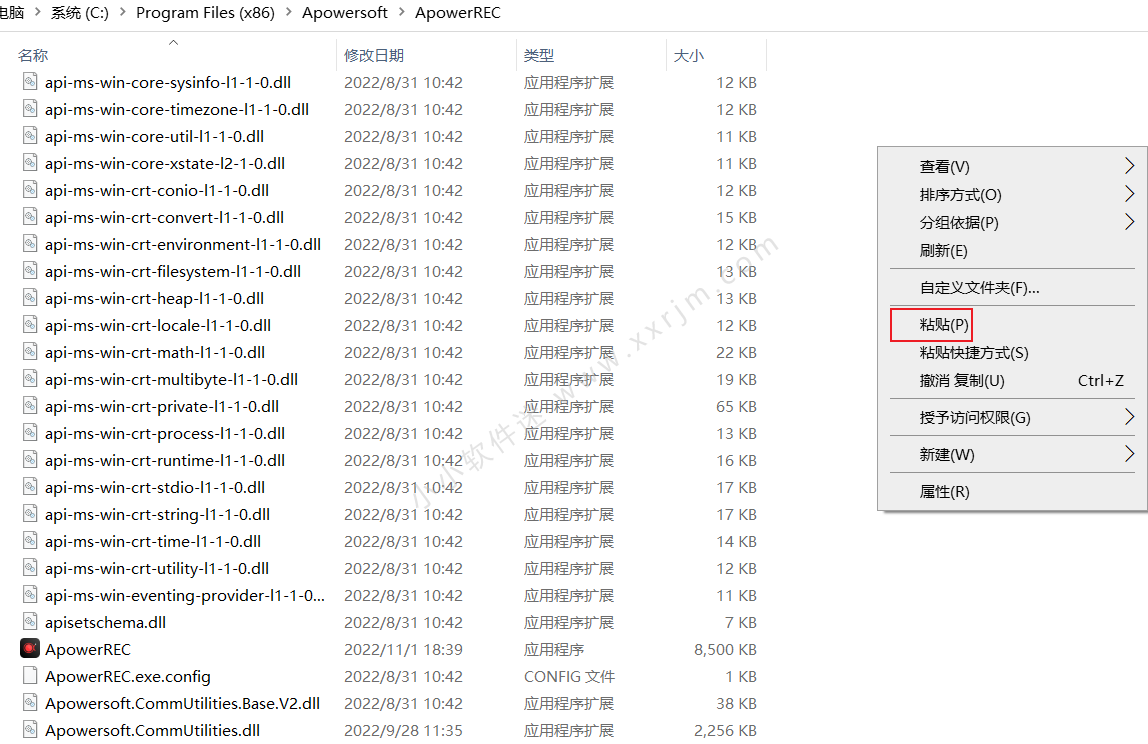Expand the 查看(V) submenu arrow
The height and width of the screenshot is (744, 1148).
[x=1129, y=166]
